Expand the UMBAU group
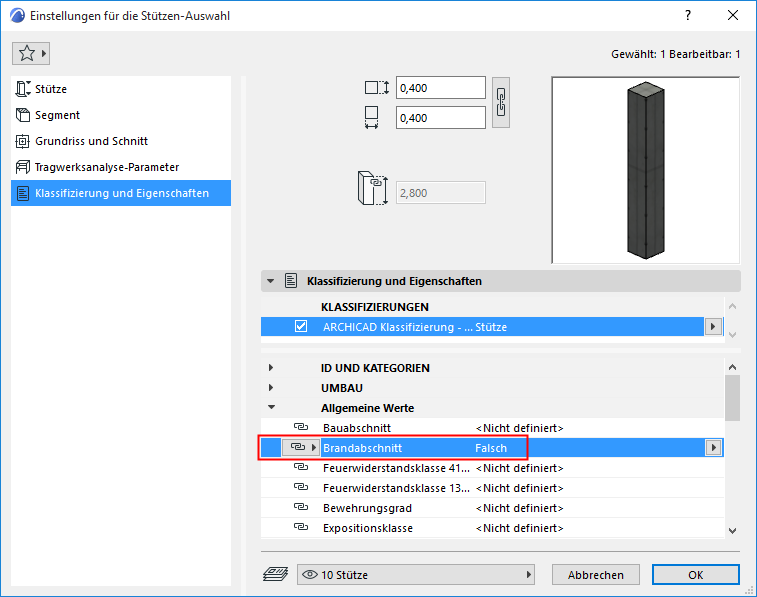The image size is (757, 597). pyautogui.click(x=271, y=388)
